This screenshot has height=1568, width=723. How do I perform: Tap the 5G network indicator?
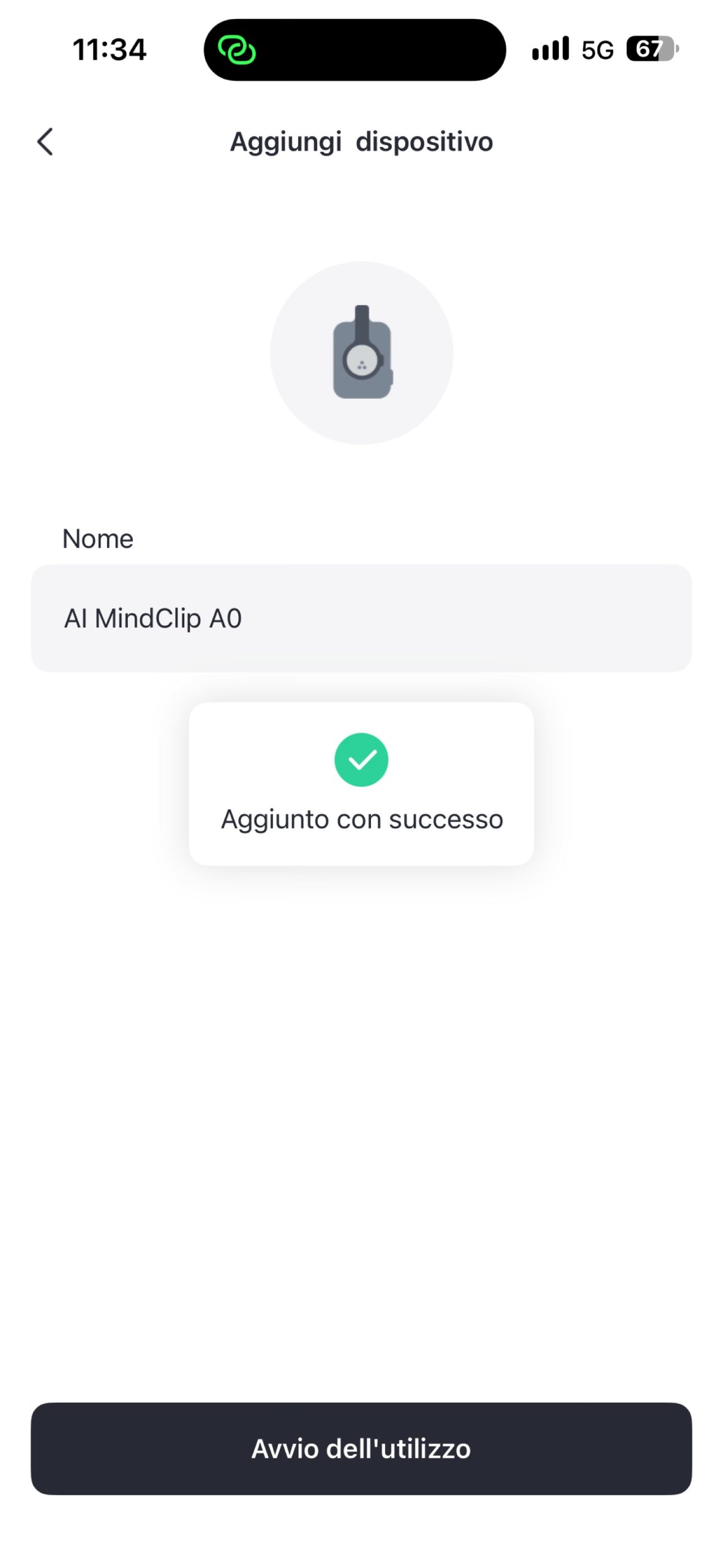click(597, 50)
